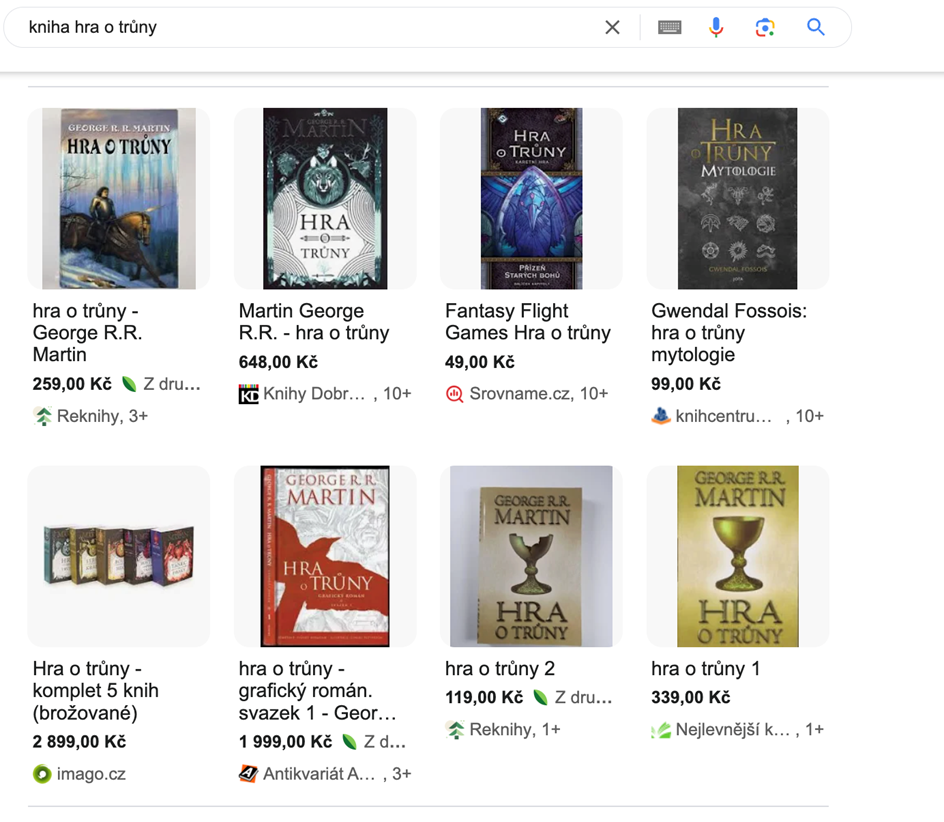Open the 'hra o trůny 1' title link
Viewport: 944px width, 822px height.
(x=706, y=668)
